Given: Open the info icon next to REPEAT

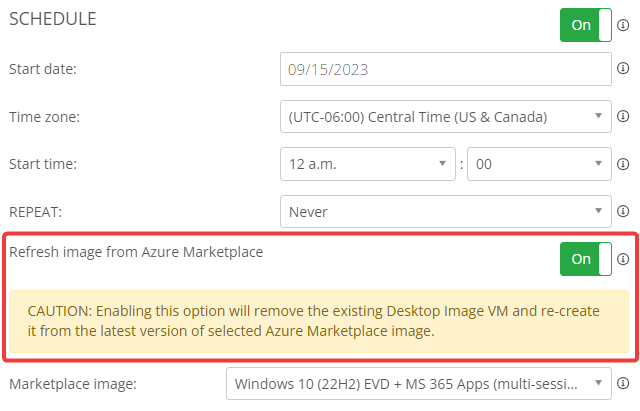Looking at the screenshot, I should coord(624,212).
